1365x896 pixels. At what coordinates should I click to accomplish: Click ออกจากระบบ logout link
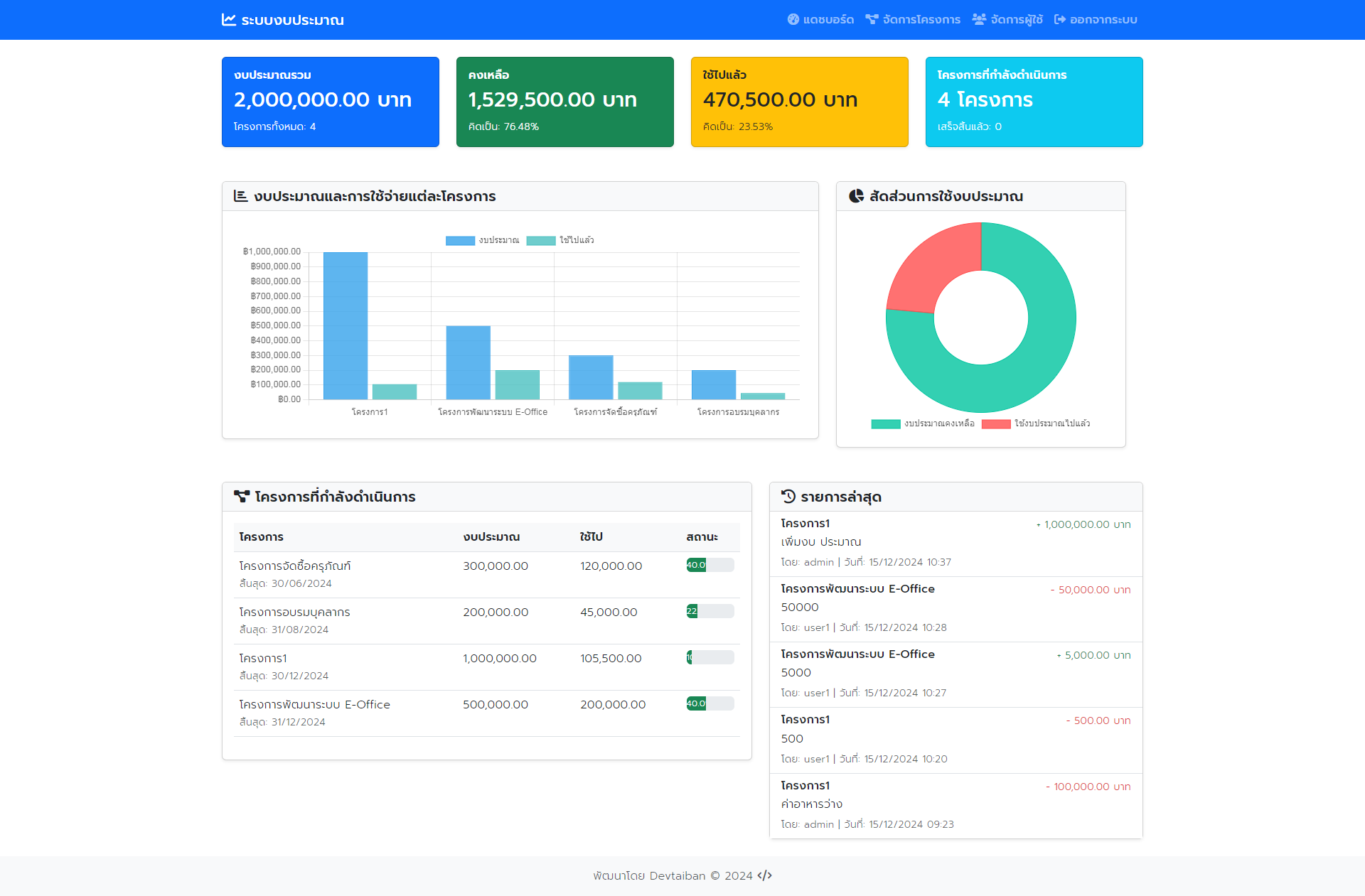point(1103,20)
